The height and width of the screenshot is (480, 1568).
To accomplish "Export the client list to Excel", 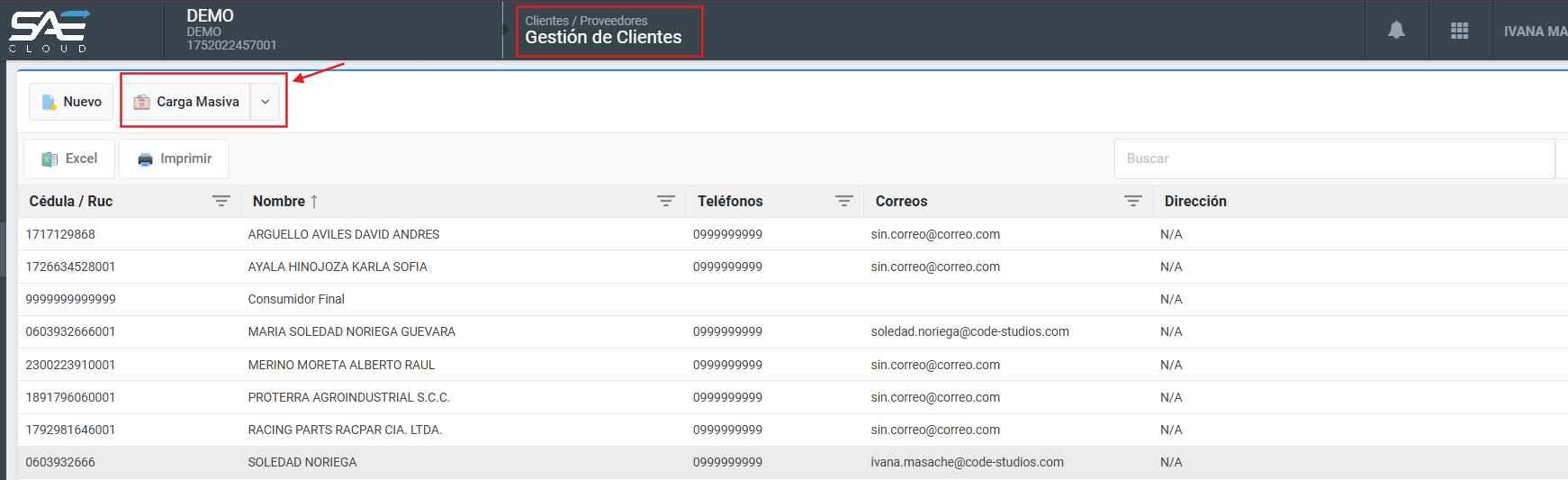I will click(69, 158).
